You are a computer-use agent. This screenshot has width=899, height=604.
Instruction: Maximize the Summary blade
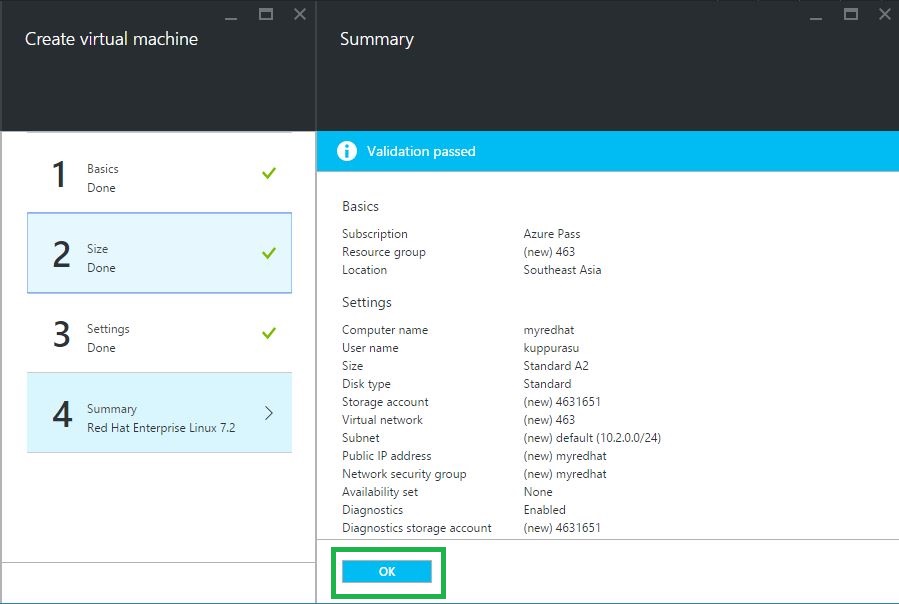click(851, 14)
